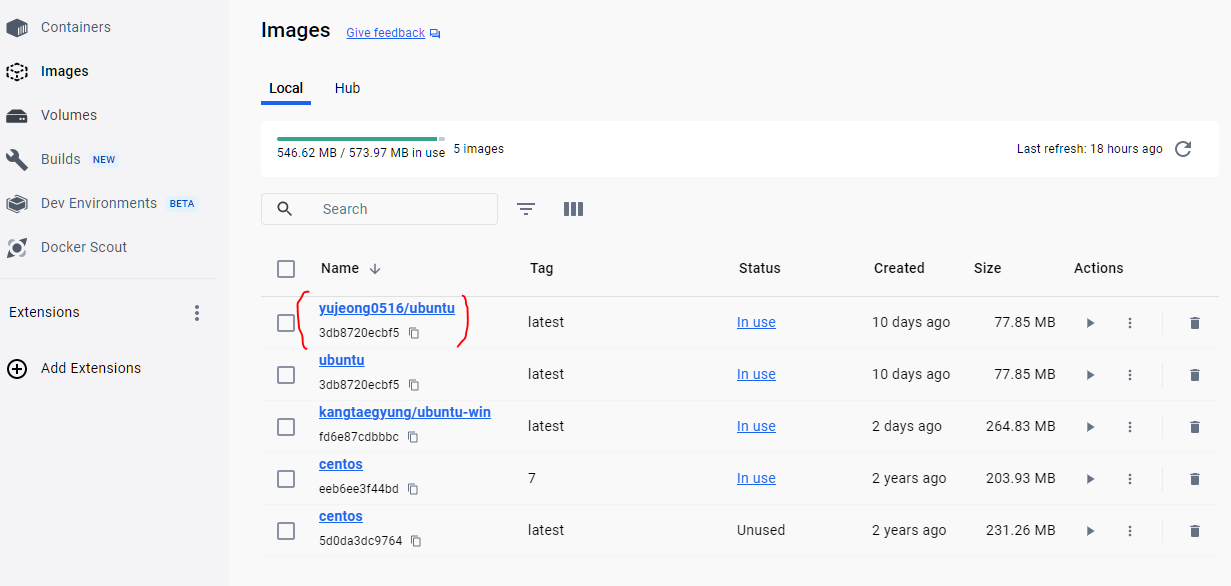Open Builds in the sidebar
This screenshot has width=1231, height=586.
pyautogui.click(x=60, y=160)
